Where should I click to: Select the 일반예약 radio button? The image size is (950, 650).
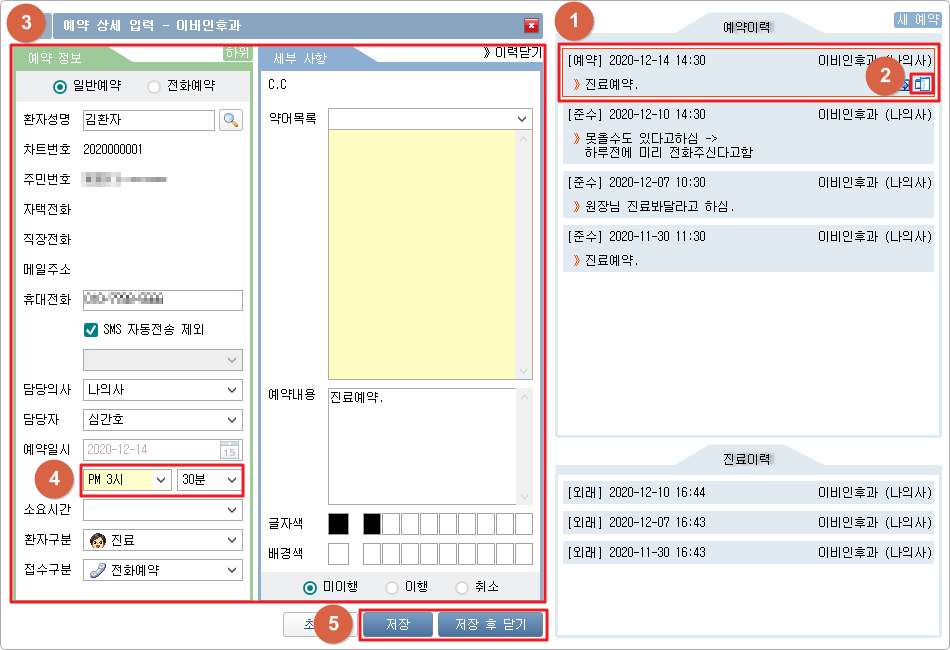coord(60,87)
